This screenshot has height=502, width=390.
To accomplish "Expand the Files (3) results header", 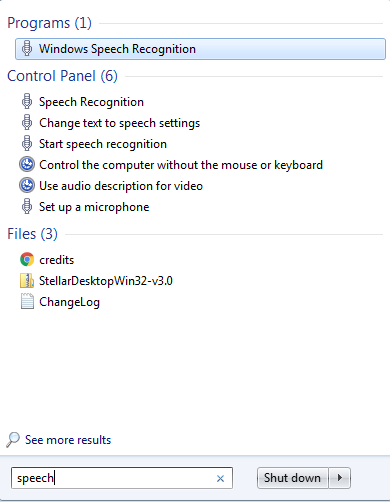I will (x=32, y=234).
